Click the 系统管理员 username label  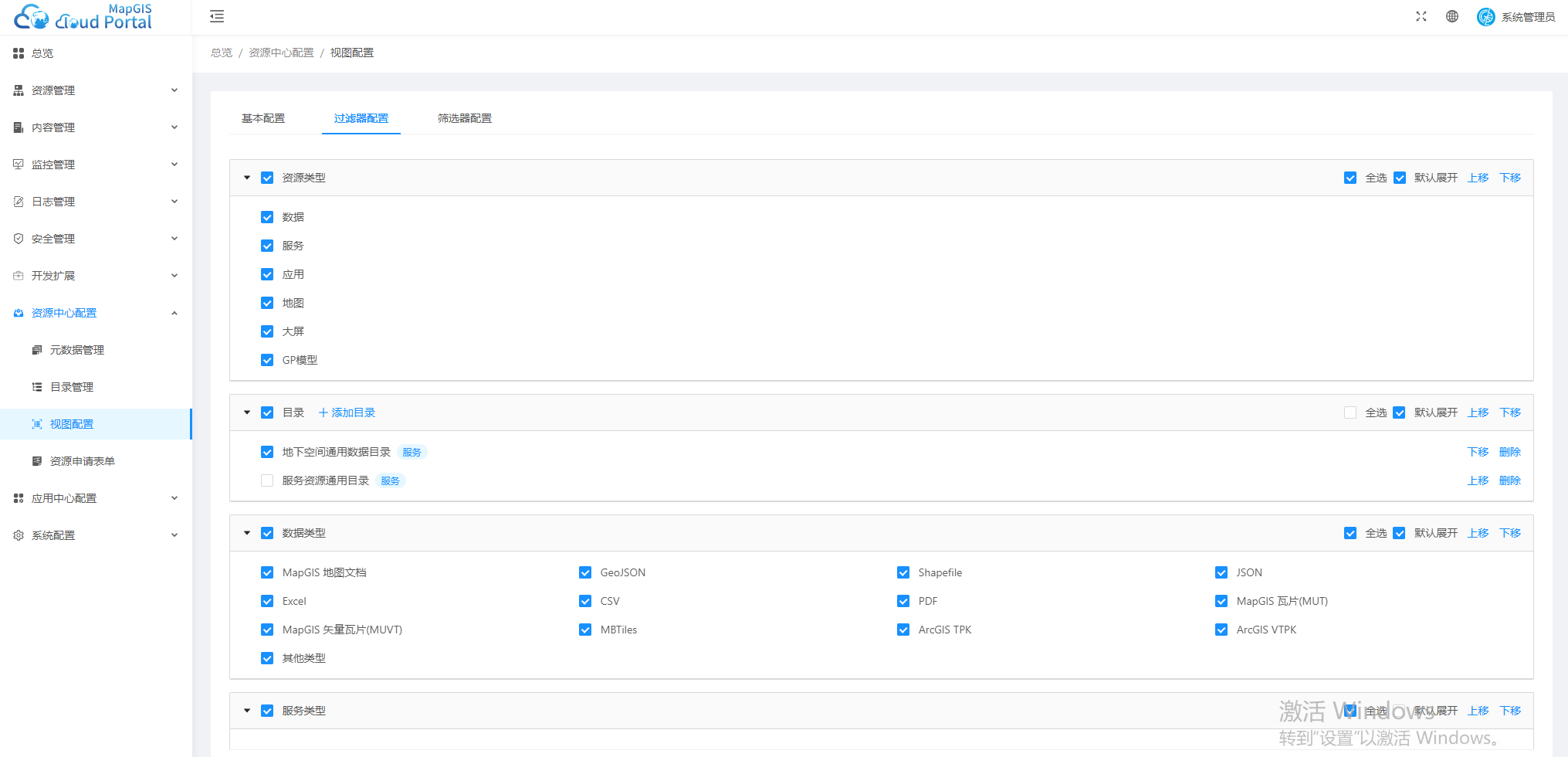coord(1528,17)
